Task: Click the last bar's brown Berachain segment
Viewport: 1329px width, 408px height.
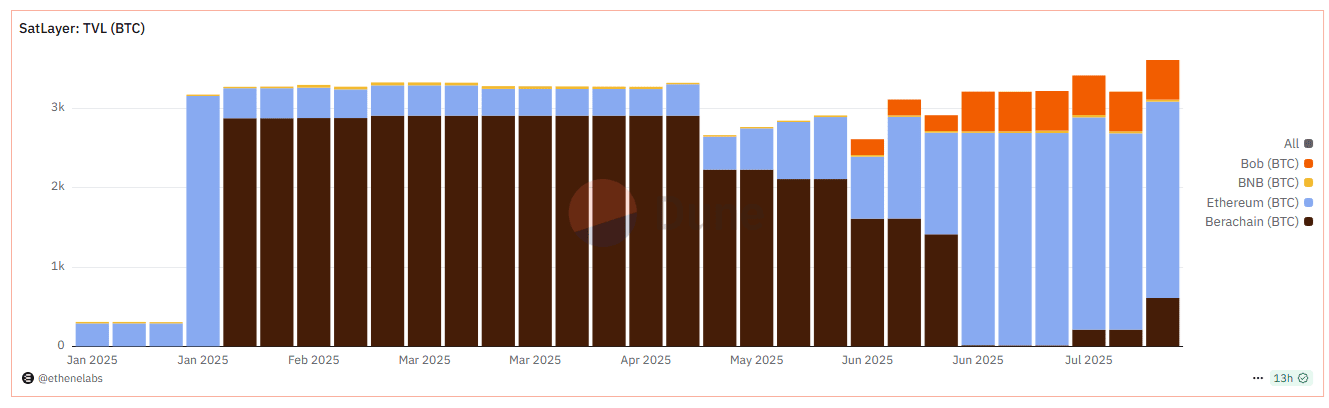Action: click(1163, 322)
